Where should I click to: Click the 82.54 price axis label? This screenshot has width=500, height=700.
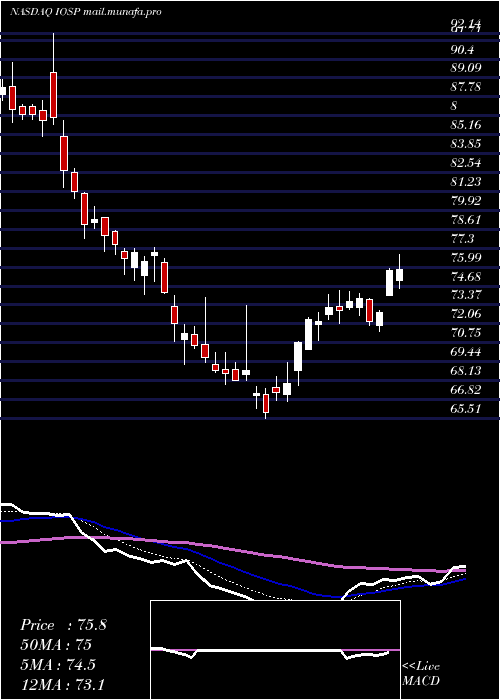coord(466,162)
